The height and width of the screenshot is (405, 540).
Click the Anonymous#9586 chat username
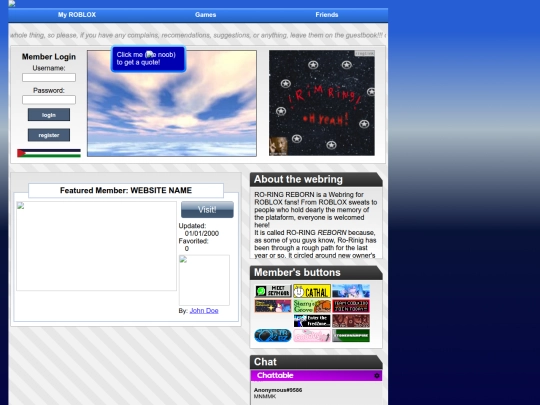click(x=278, y=390)
